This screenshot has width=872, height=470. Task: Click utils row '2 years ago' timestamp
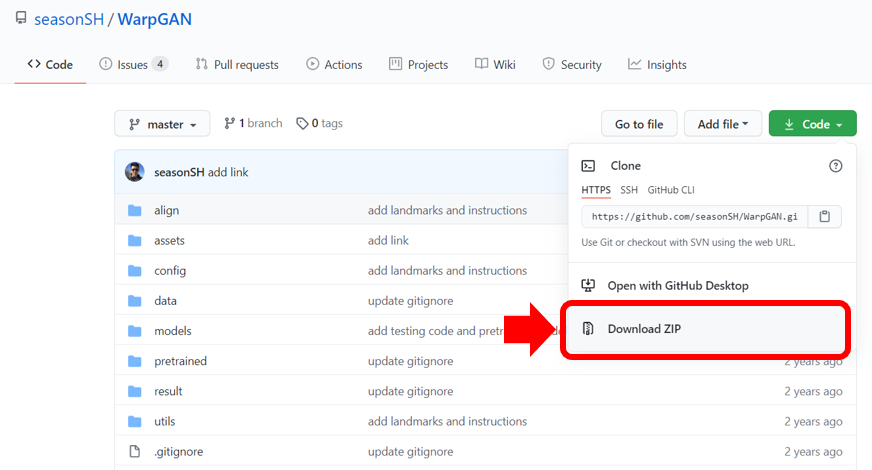click(813, 422)
